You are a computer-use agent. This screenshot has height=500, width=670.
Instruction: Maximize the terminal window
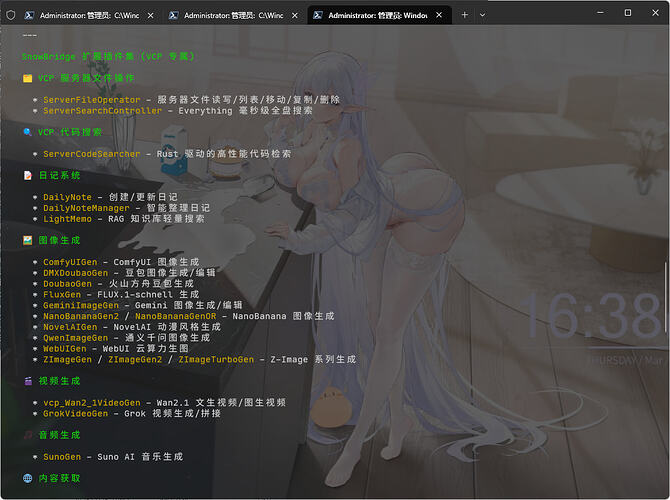click(628, 13)
